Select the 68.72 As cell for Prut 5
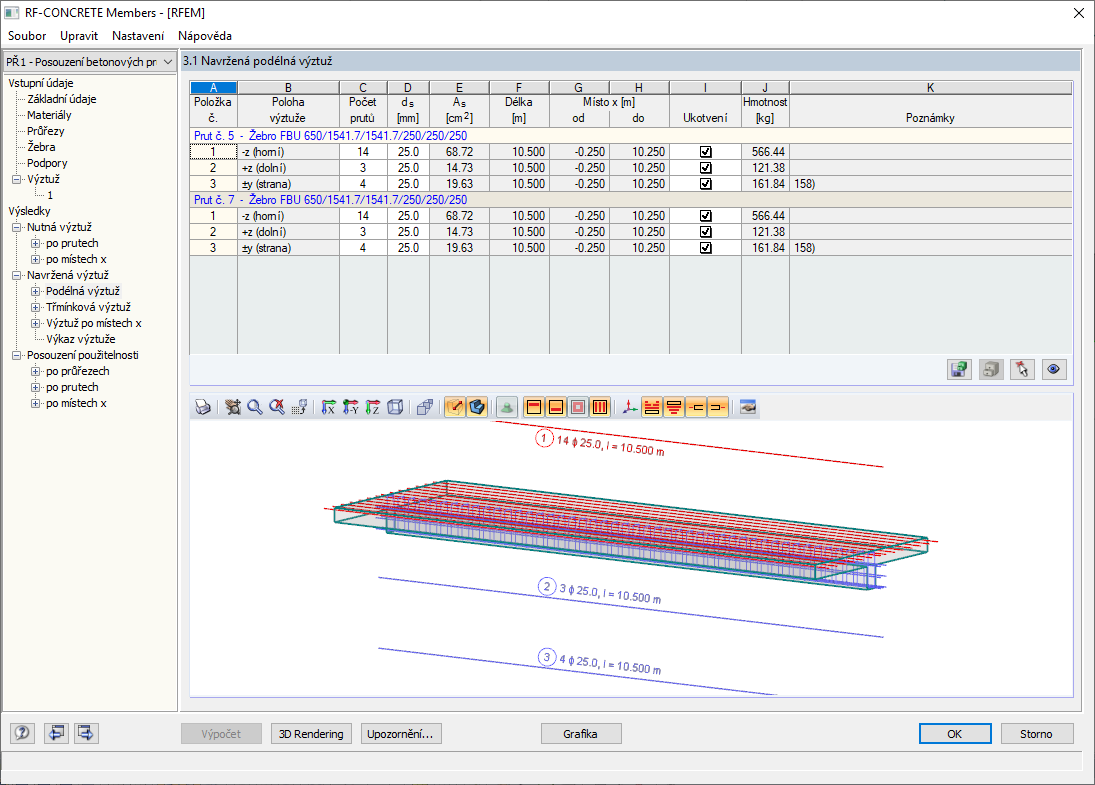The width and height of the screenshot is (1095, 785). coord(460,152)
